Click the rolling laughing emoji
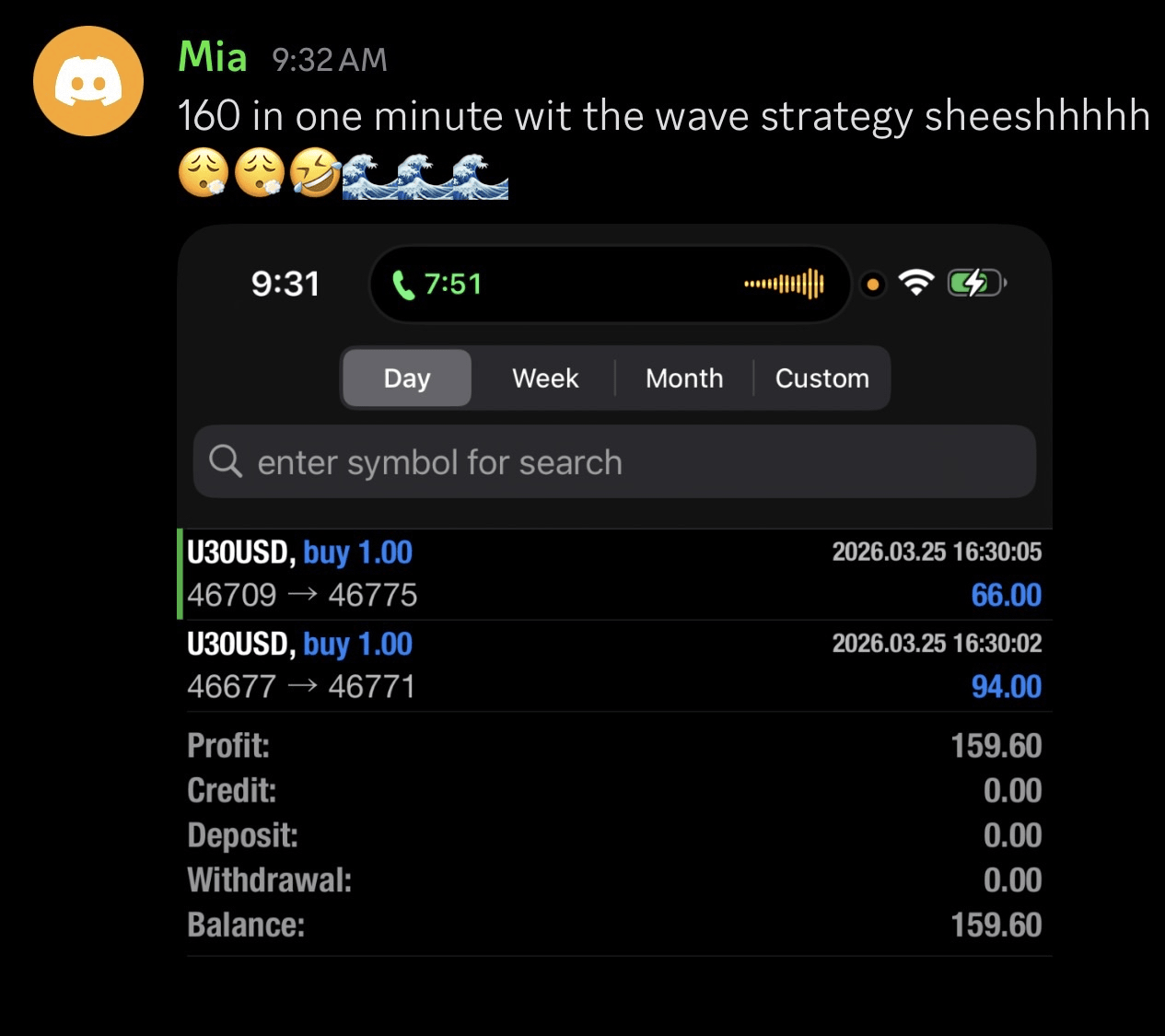Image resolution: width=1165 pixels, height=1036 pixels. (x=315, y=173)
